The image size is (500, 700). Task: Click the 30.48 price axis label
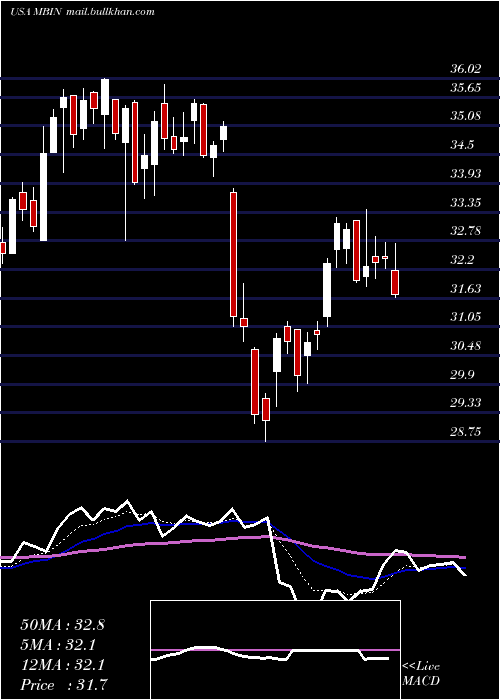tap(466, 346)
